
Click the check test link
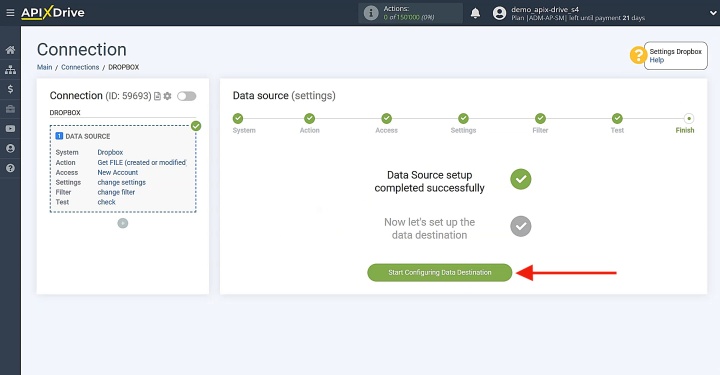click(x=107, y=202)
